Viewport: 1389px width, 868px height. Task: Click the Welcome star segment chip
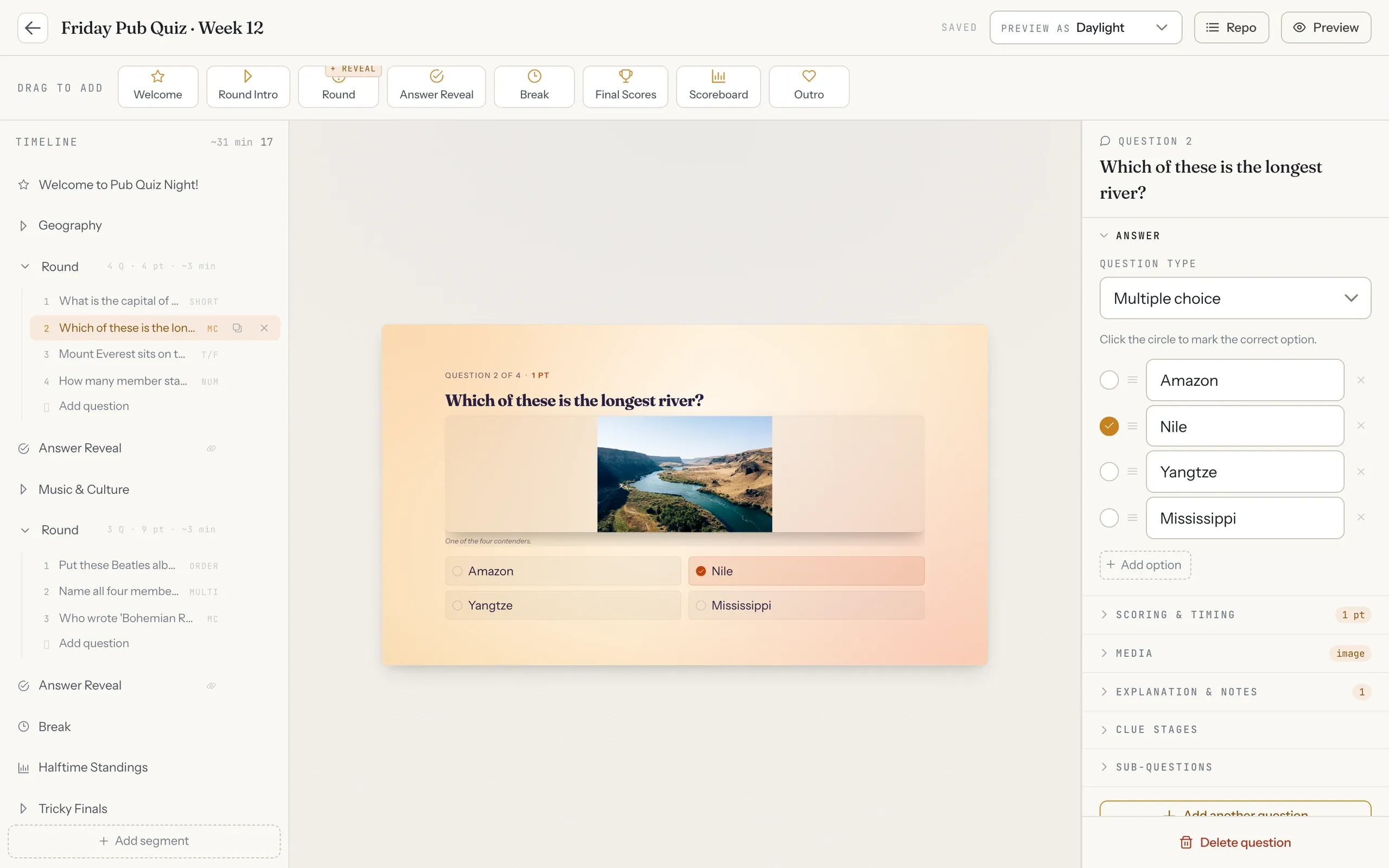pos(158,87)
